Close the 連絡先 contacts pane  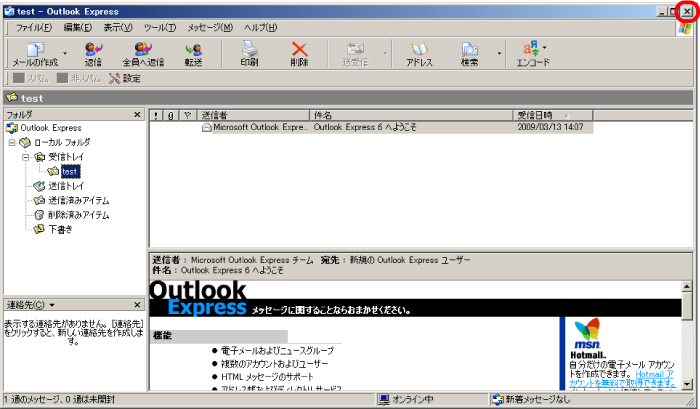(x=138, y=305)
